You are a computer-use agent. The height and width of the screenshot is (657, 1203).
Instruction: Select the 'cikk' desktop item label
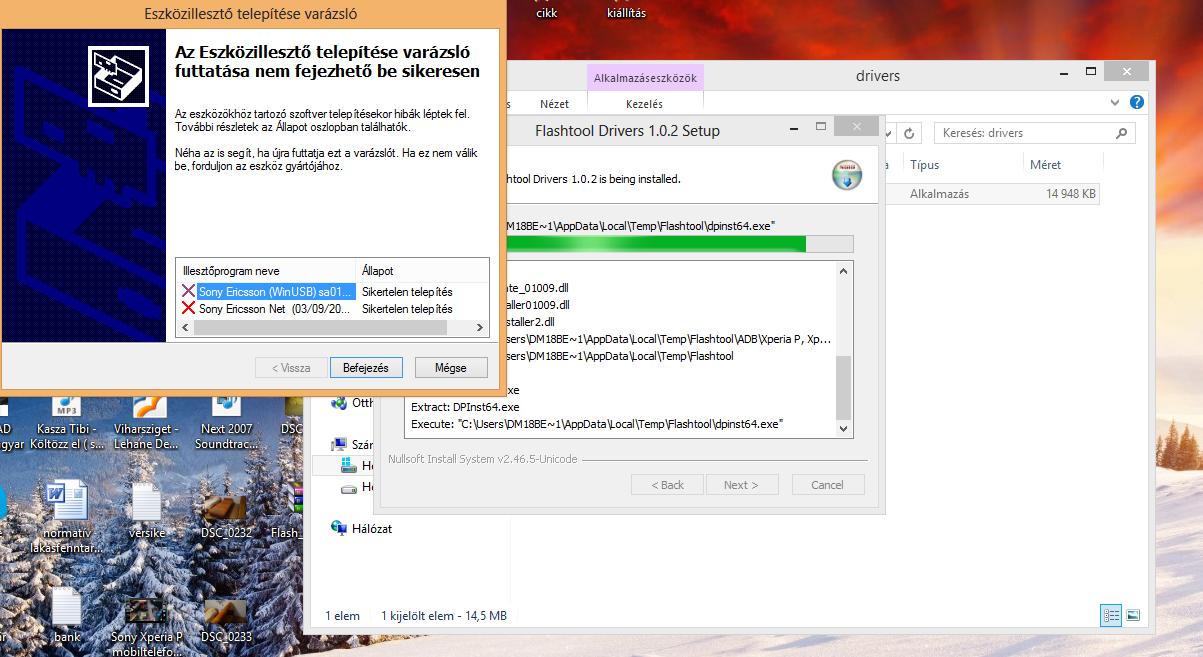546,13
